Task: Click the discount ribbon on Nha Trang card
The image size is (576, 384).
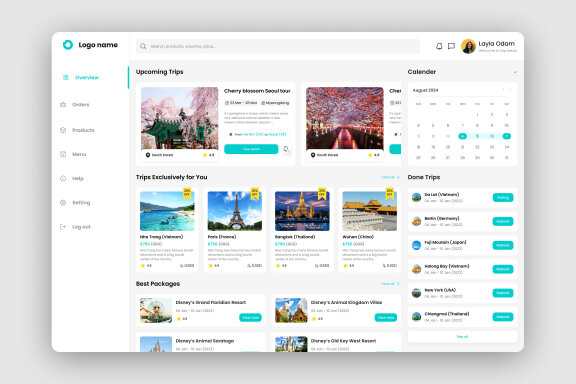Action: pyautogui.click(x=187, y=193)
